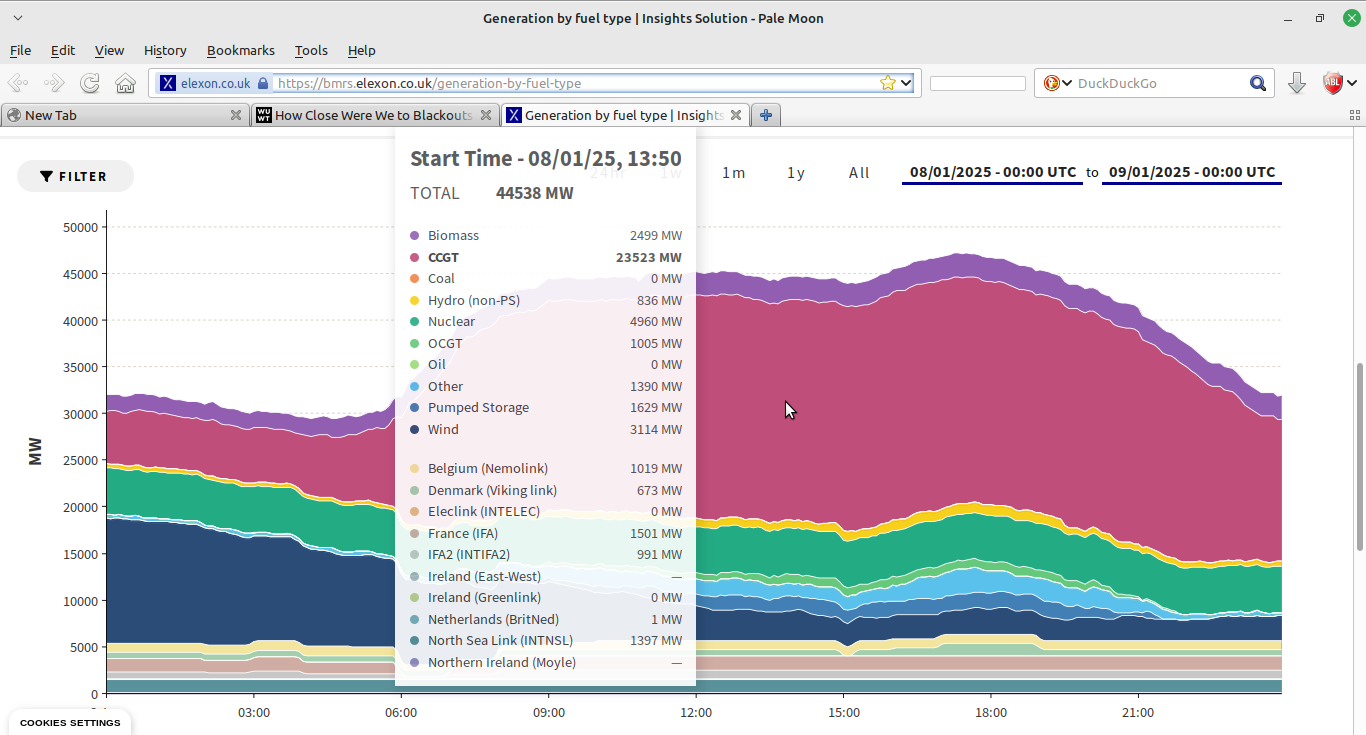The image size is (1366, 735).
Task: Open the DuckDuckGo search engine dropdown
Action: point(1067,84)
